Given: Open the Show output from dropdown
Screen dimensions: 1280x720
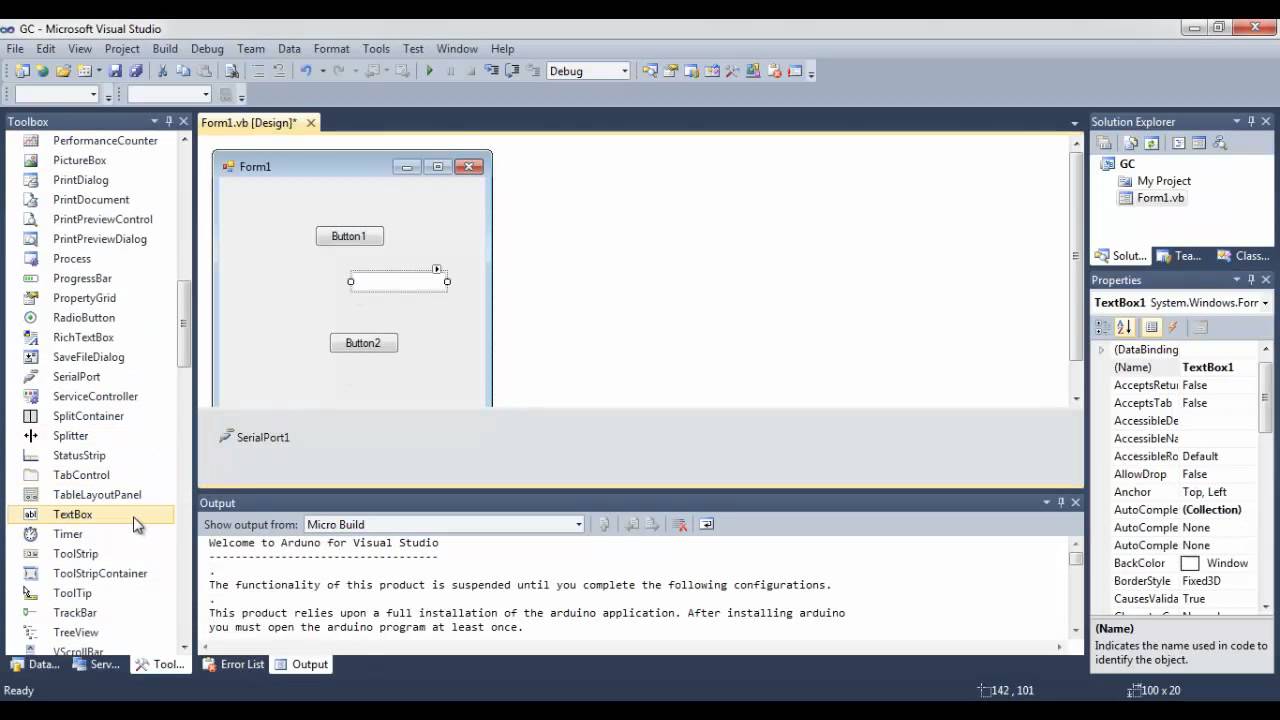Looking at the screenshot, I should (578, 524).
